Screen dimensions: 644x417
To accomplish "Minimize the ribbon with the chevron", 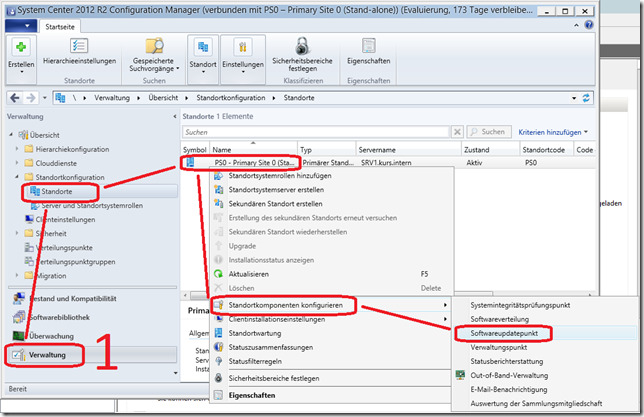I will 576,25.
